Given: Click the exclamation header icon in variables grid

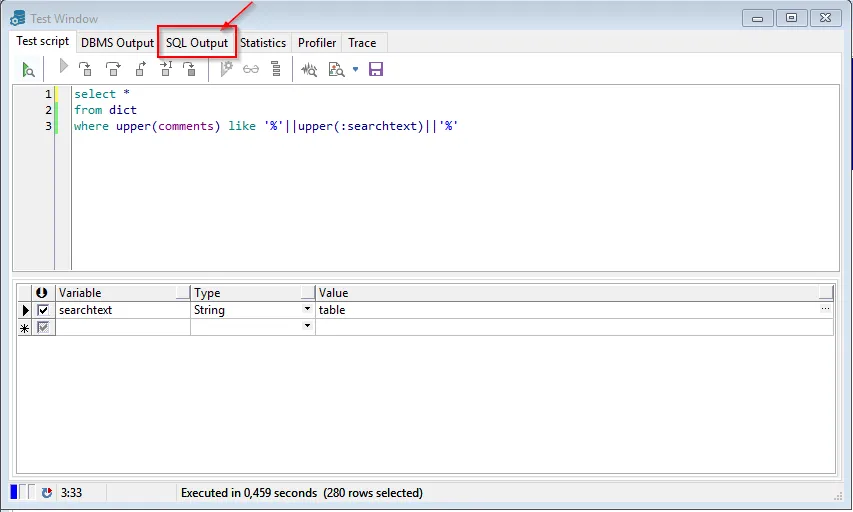Looking at the screenshot, I should point(41,293).
